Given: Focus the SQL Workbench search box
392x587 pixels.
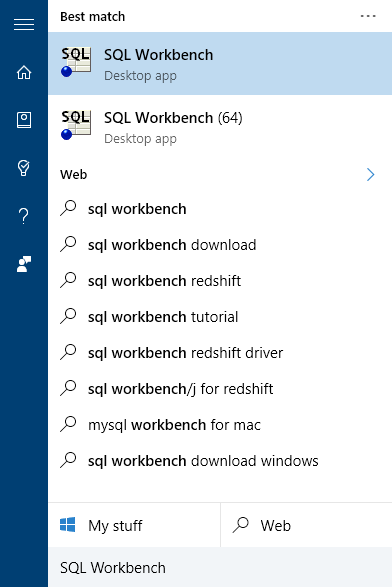Looking at the screenshot, I should (x=220, y=567).
